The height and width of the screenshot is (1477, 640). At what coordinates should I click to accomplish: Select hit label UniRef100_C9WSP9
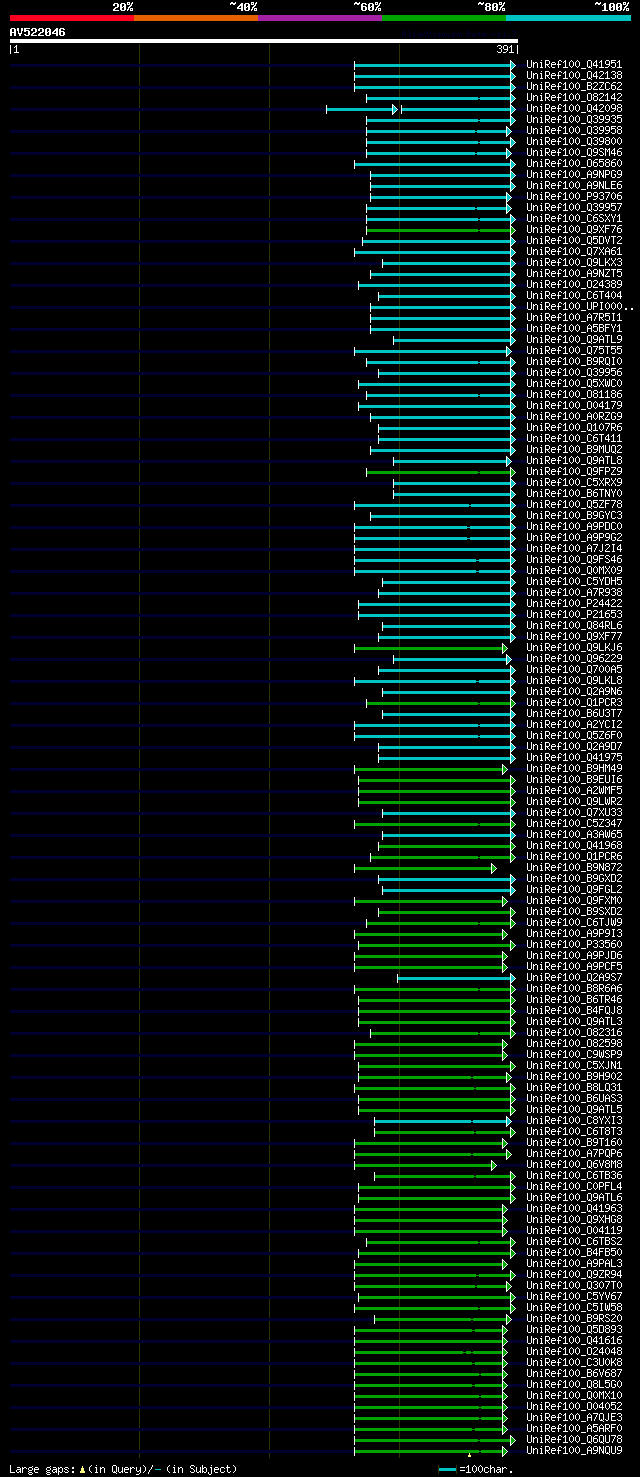point(574,1054)
